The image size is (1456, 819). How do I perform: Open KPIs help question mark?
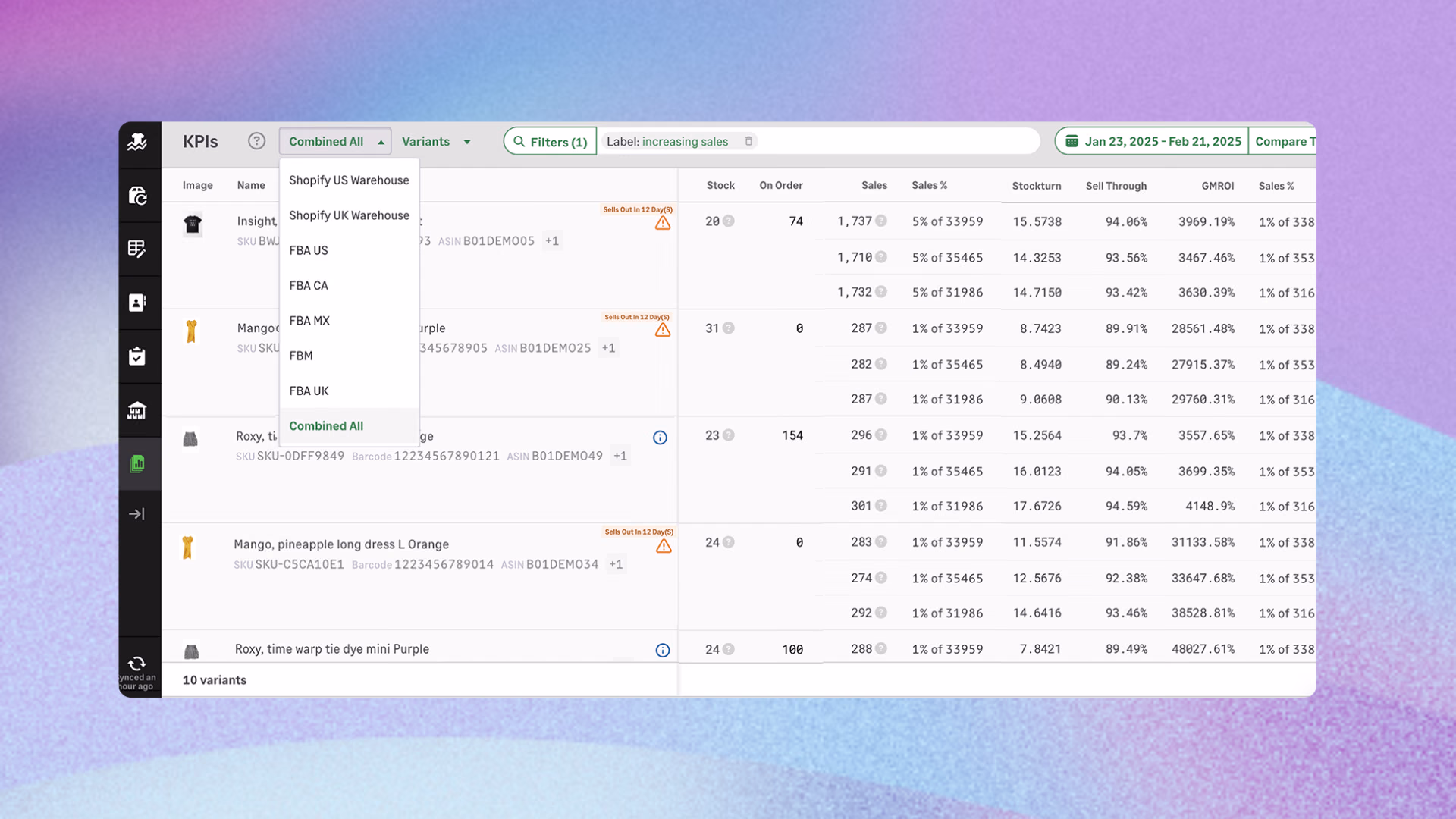pos(256,141)
